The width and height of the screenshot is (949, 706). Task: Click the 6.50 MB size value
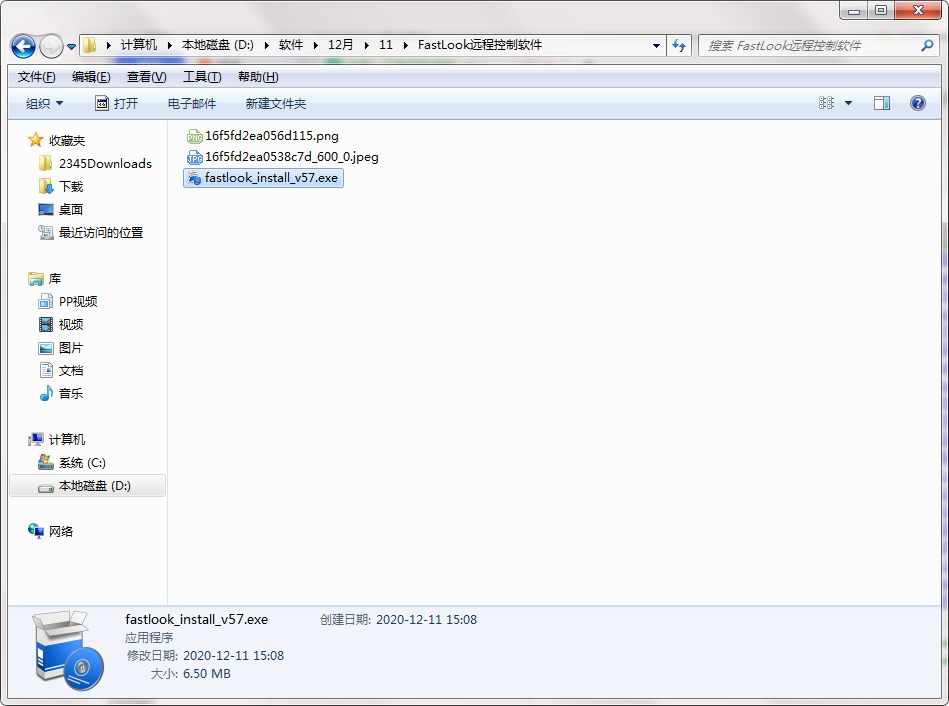click(x=207, y=674)
